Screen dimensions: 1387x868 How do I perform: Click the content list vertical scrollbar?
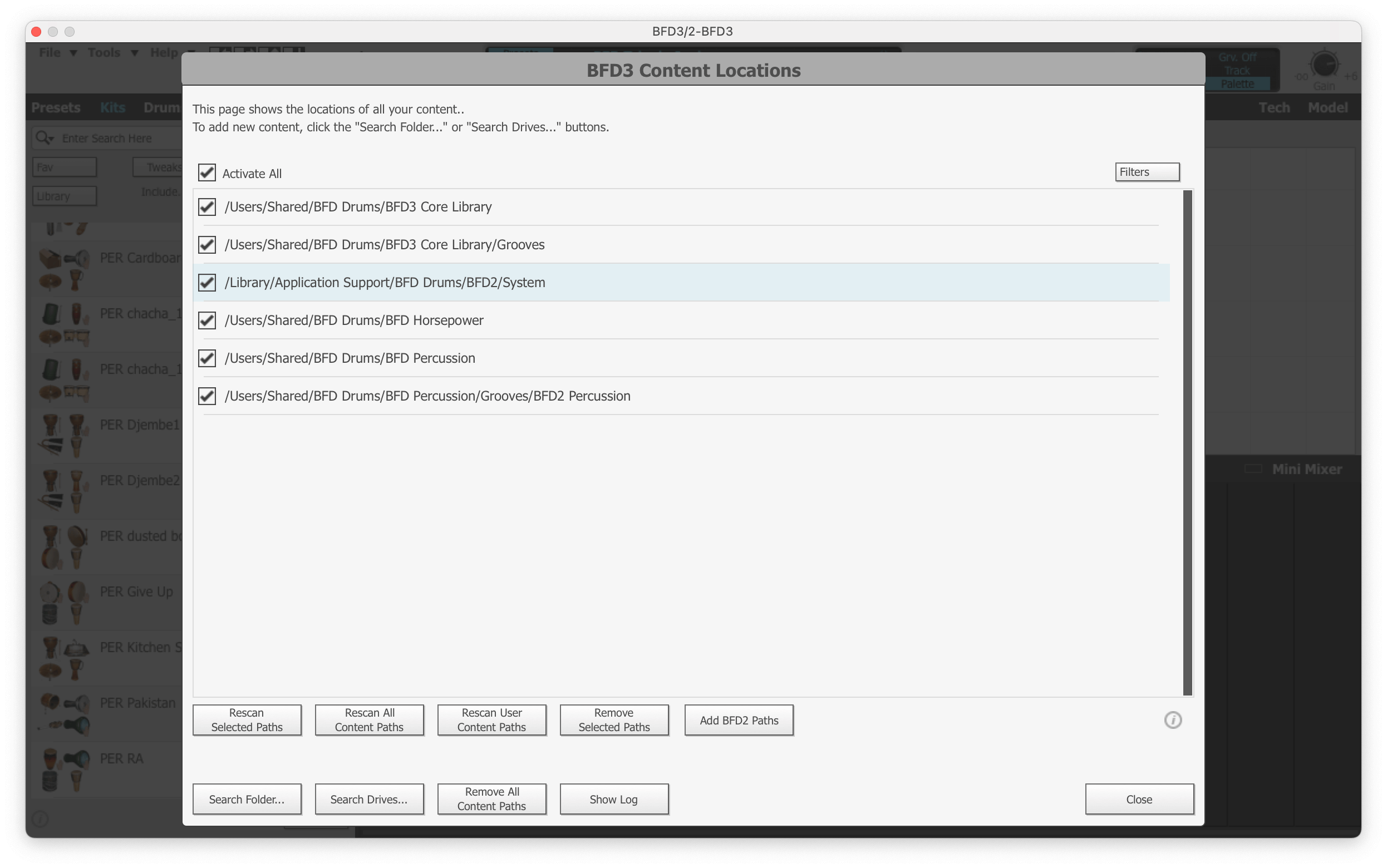coord(1188,442)
